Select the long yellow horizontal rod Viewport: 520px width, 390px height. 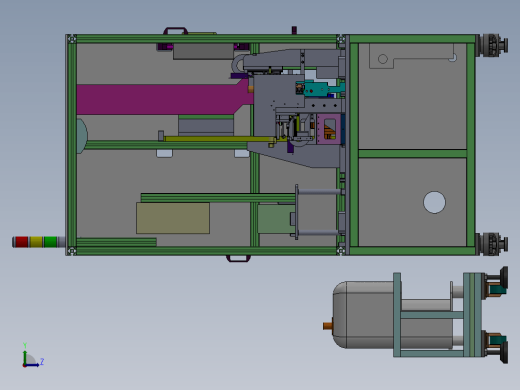tap(220, 139)
